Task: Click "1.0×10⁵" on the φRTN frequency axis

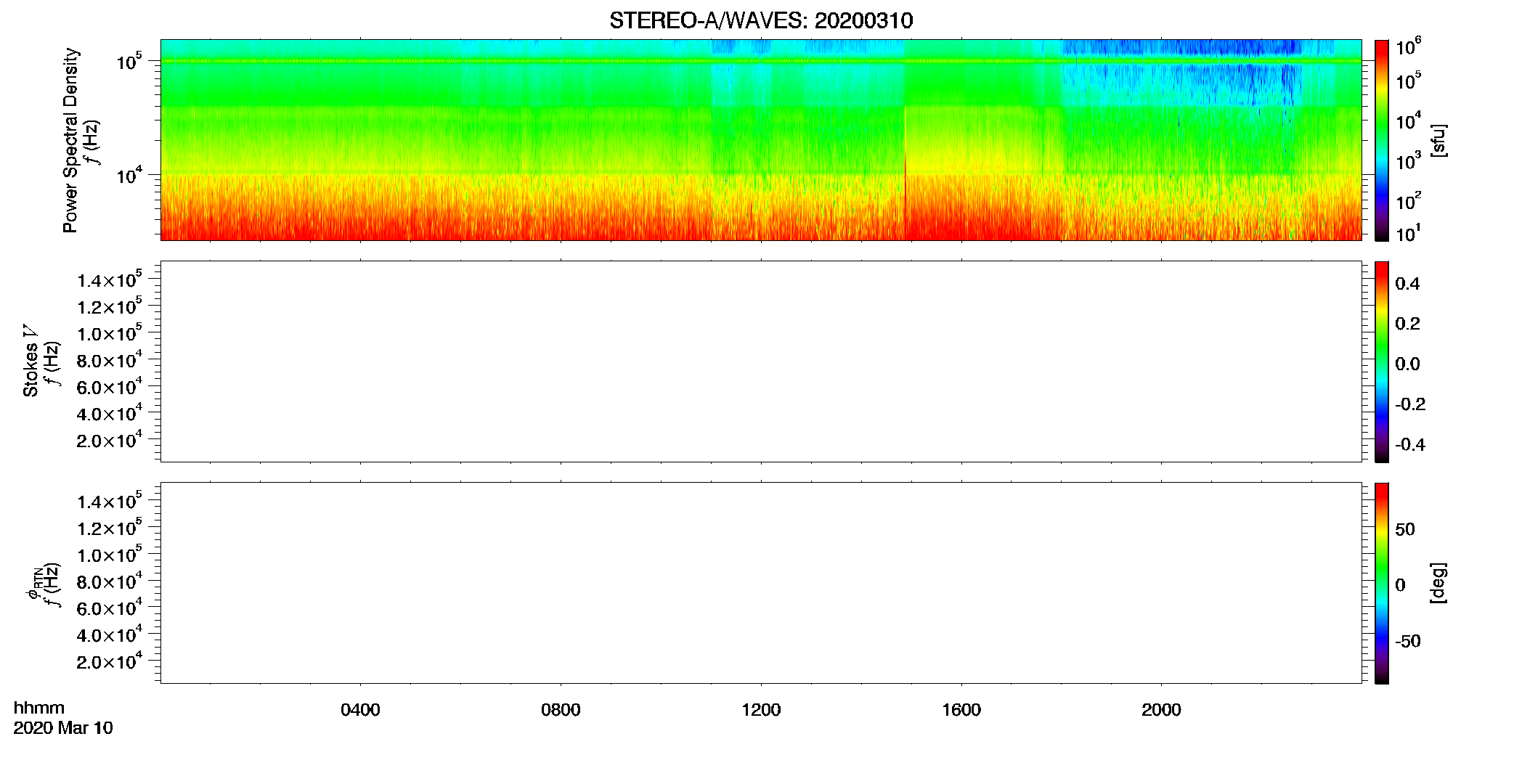Action: coord(110,555)
